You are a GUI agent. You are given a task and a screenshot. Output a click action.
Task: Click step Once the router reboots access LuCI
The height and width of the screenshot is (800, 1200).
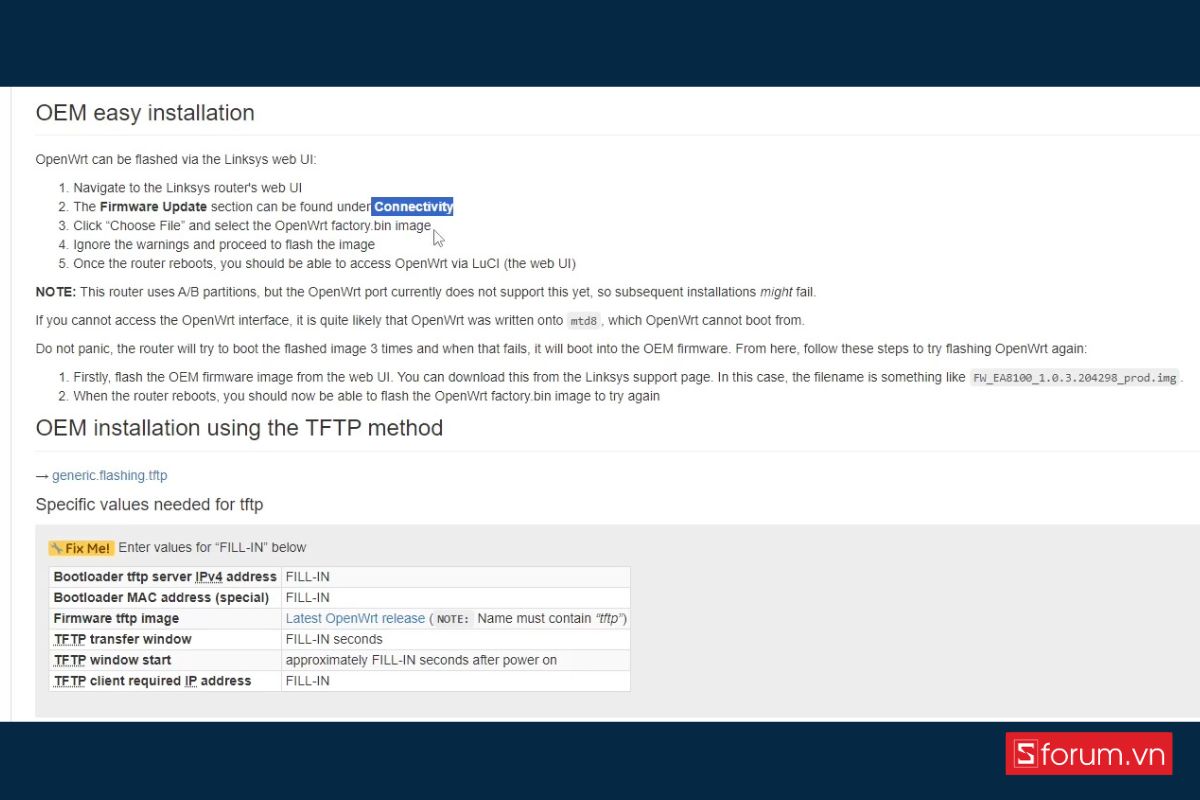[x=324, y=264]
